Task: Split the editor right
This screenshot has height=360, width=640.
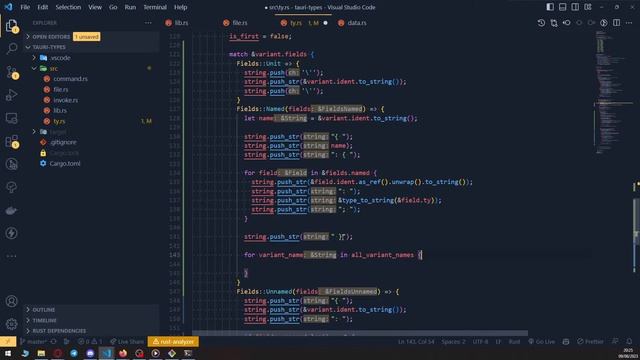Action: (616, 23)
